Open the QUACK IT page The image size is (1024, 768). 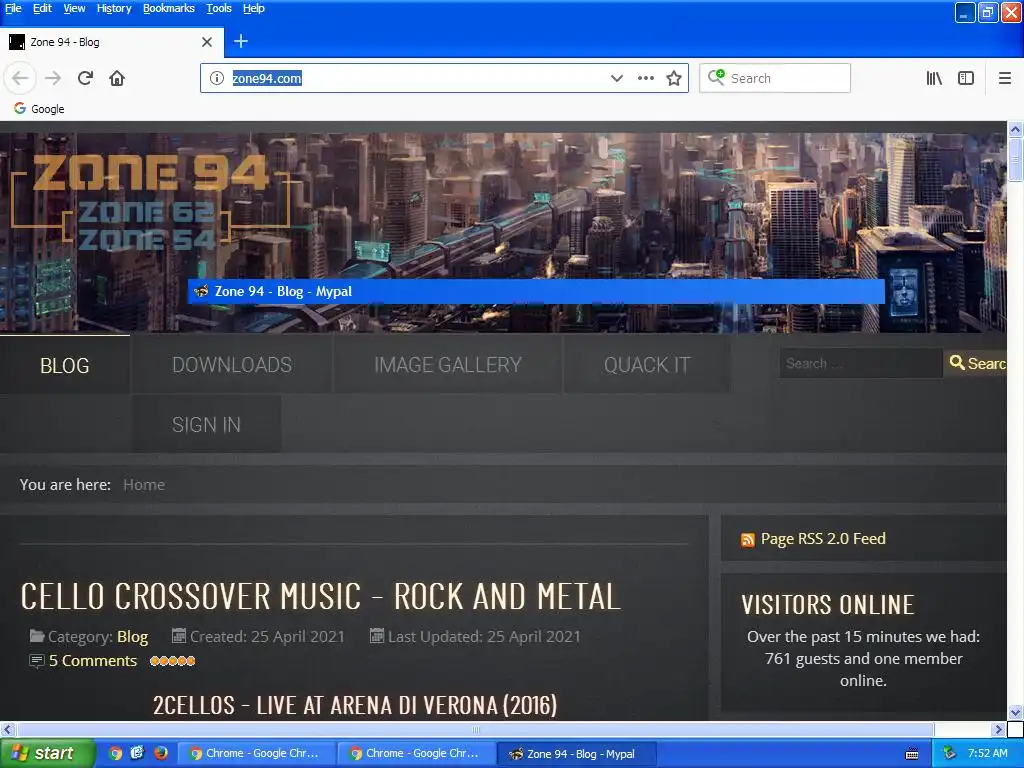(647, 364)
